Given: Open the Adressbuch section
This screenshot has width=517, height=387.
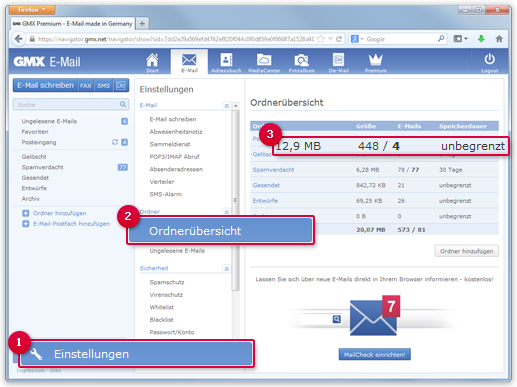Looking at the screenshot, I should pos(226,62).
